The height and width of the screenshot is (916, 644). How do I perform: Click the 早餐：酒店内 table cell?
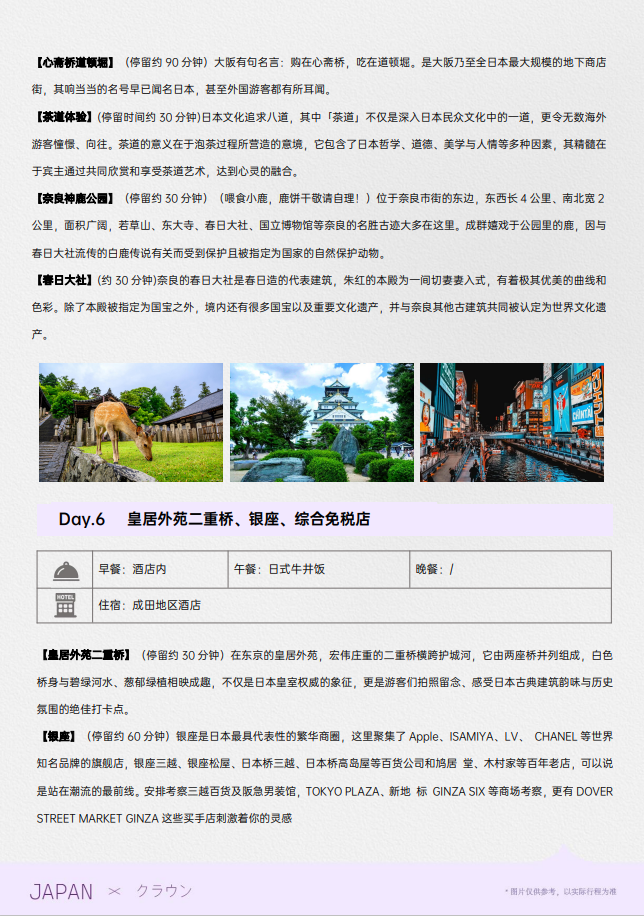[x=160, y=569]
